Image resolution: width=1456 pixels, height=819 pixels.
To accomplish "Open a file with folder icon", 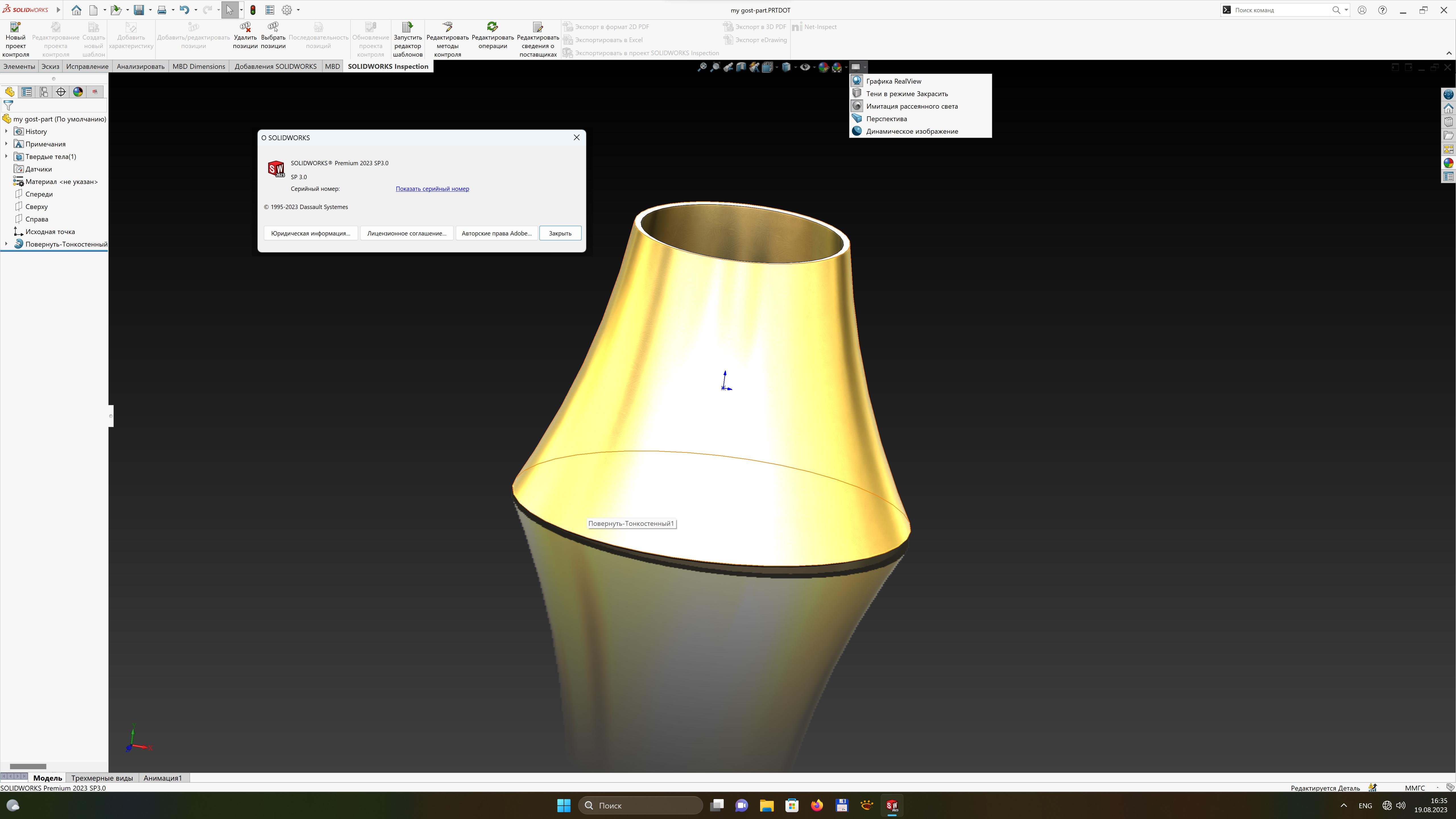I will pos(116,10).
